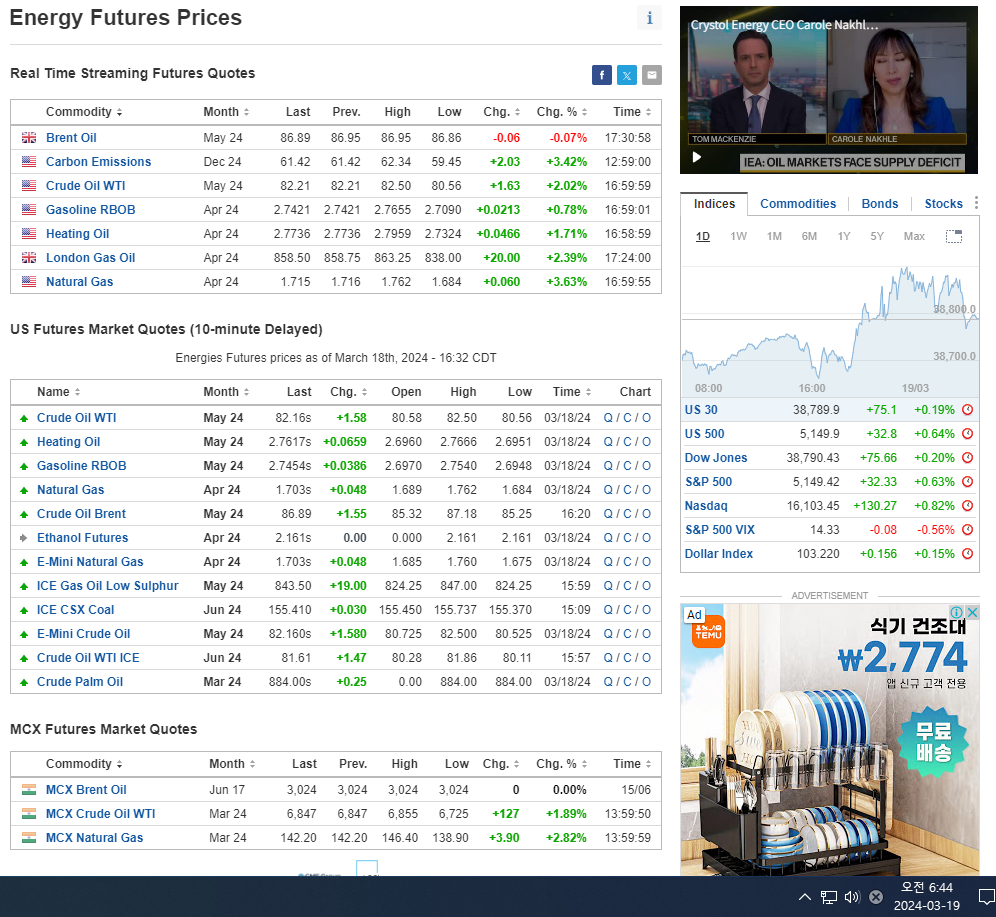Open the taskbar clock showing 6:44
996x917 pixels.
click(x=927, y=896)
